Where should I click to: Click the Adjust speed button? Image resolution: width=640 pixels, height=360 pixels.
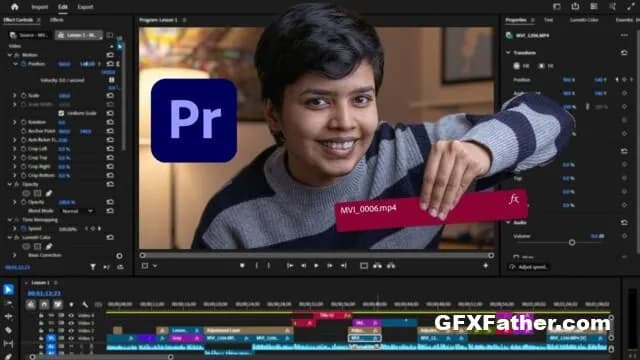[x=529, y=267]
